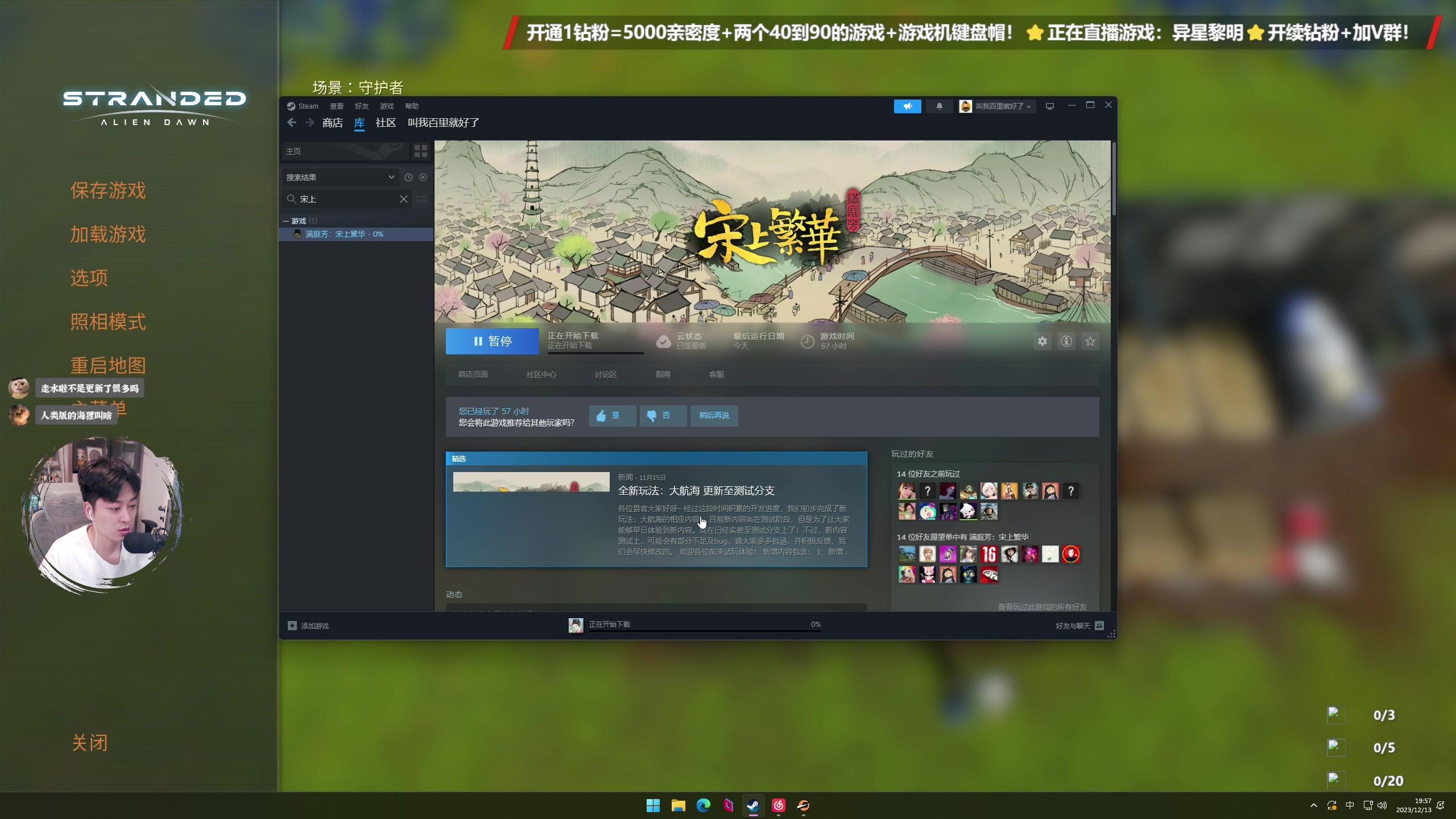Screen dimensions: 1456x819
Task: Open the 叫我百里就好了 profile tab
Action: pyautogui.click(x=444, y=123)
